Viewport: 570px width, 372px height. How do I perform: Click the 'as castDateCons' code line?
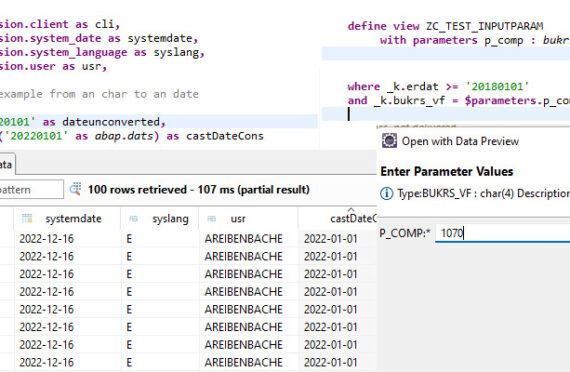132,136
